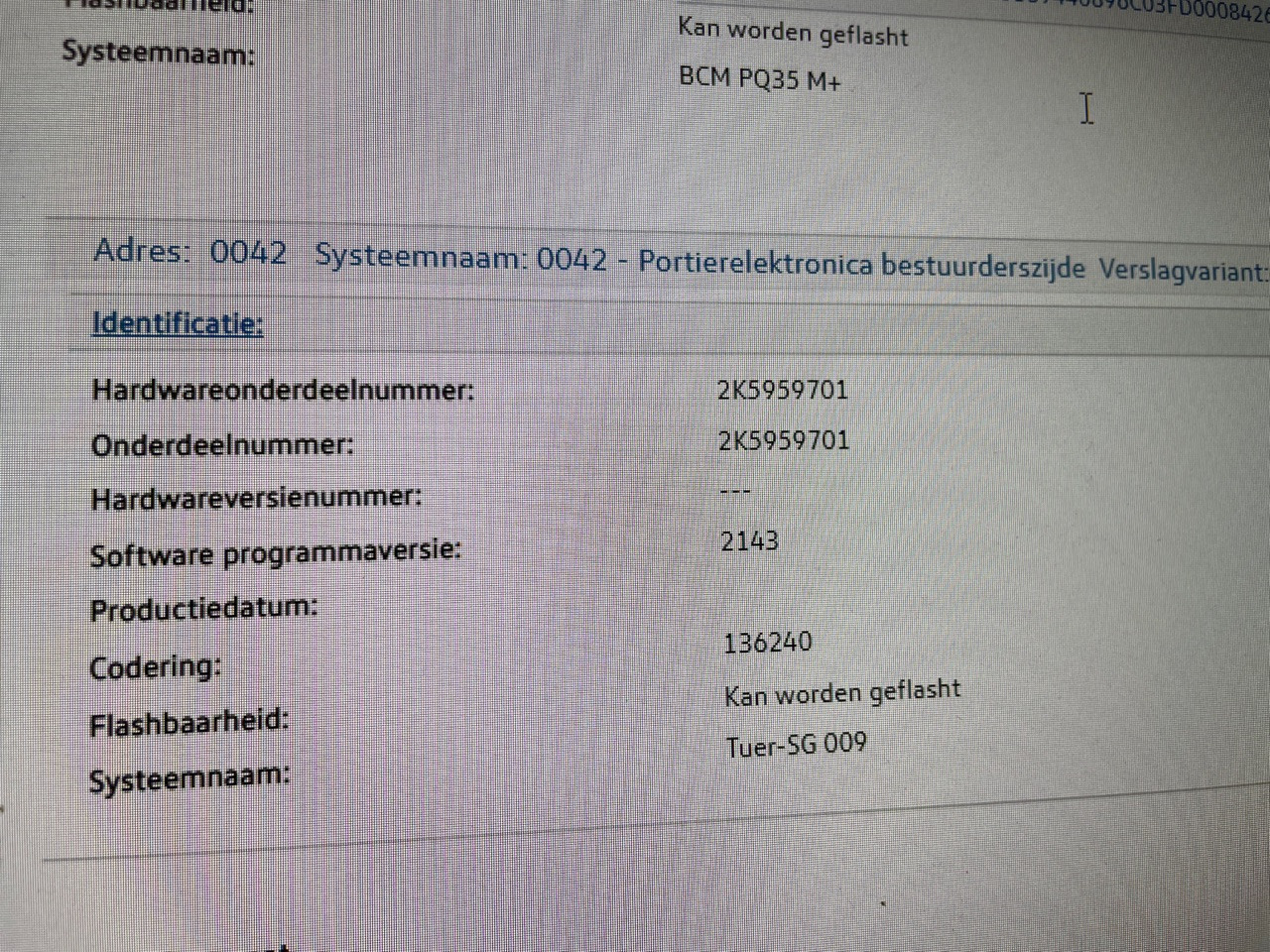Click the 'Verslagvariant:' label

[1184, 271]
